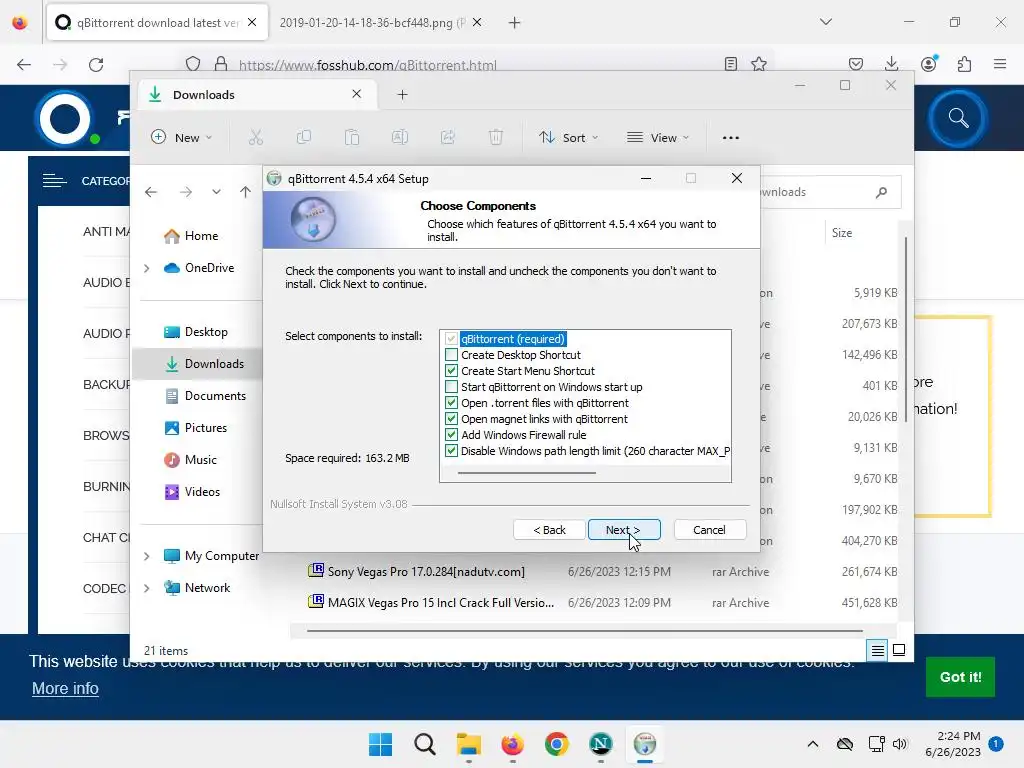Image resolution: width=1024 pixels, height=768 pixels.
Task: Go forward in Explorer navigation
Action: pos(186,192)
